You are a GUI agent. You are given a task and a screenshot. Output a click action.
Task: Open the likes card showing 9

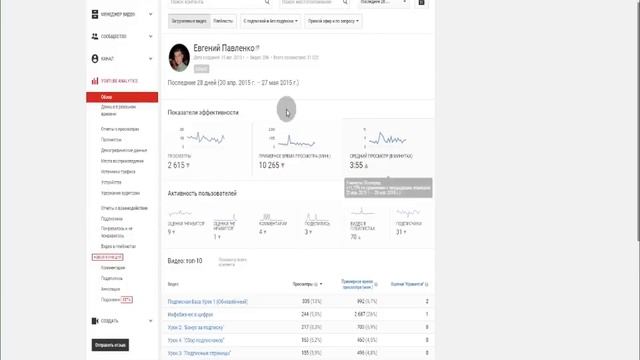(x=186, y=223)
